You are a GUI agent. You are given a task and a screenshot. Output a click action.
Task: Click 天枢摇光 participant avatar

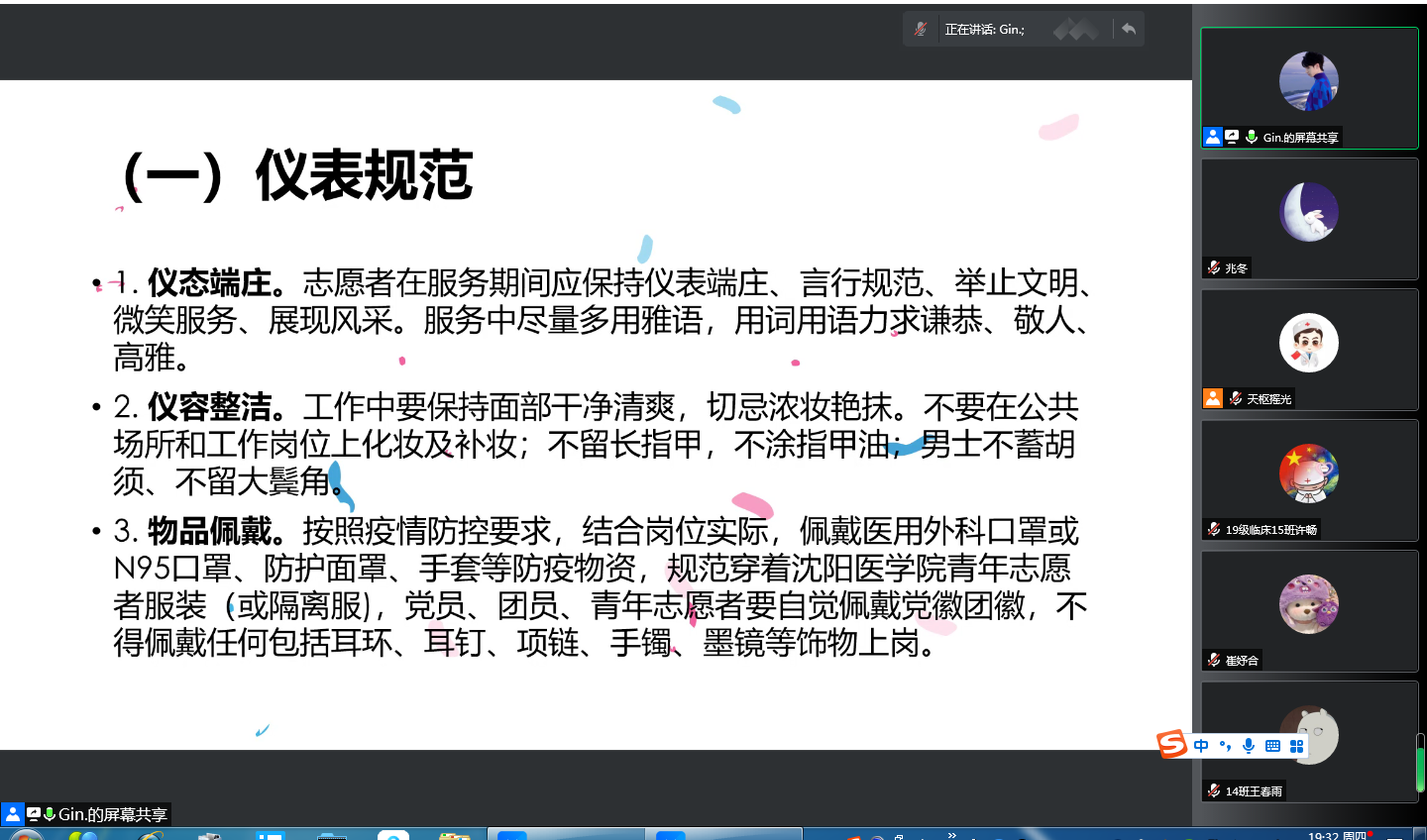coord(1309,343)
